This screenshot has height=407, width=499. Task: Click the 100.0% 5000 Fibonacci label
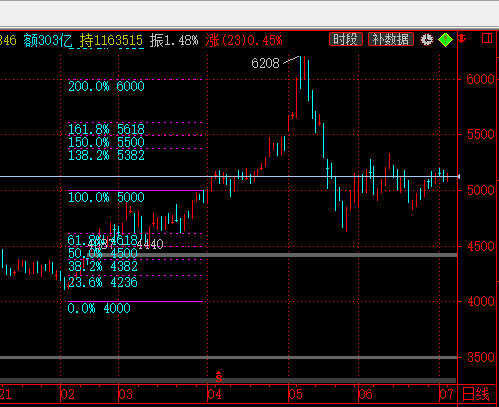[106, 197]
